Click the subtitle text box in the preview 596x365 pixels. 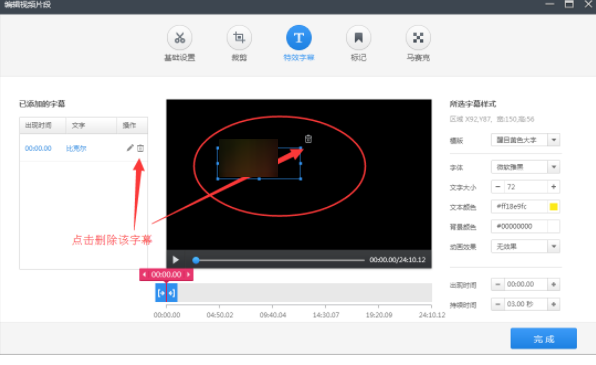pos(259,163)
